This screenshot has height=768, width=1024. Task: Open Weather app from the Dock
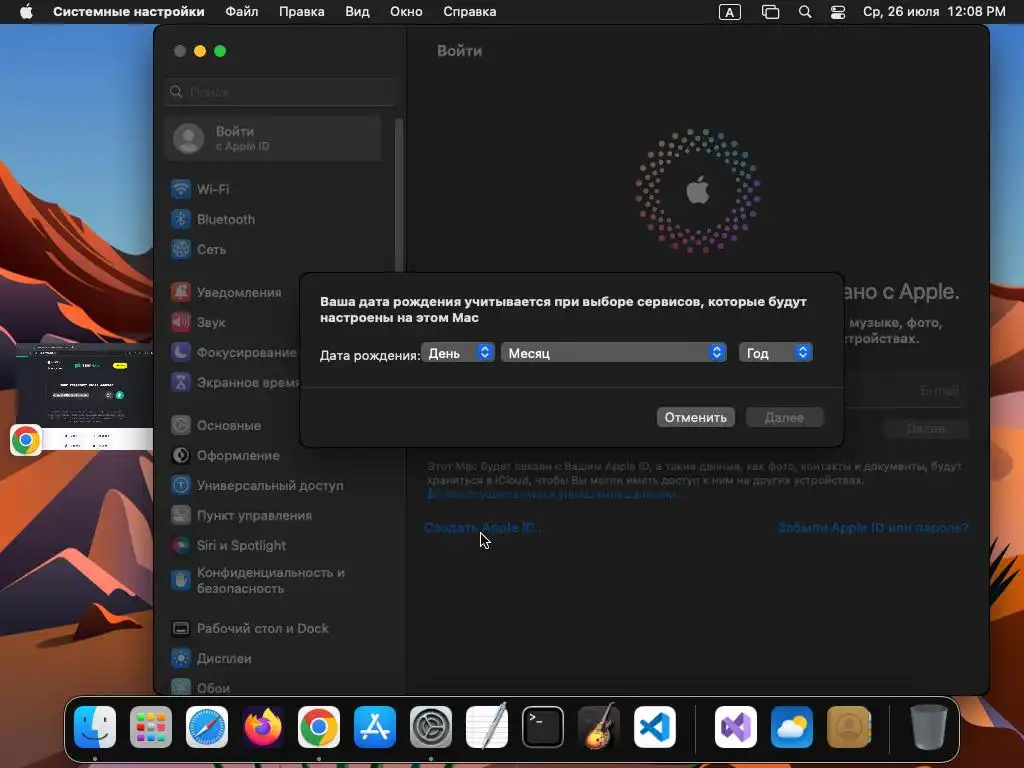pyautogui.click(x=792, y=727)
